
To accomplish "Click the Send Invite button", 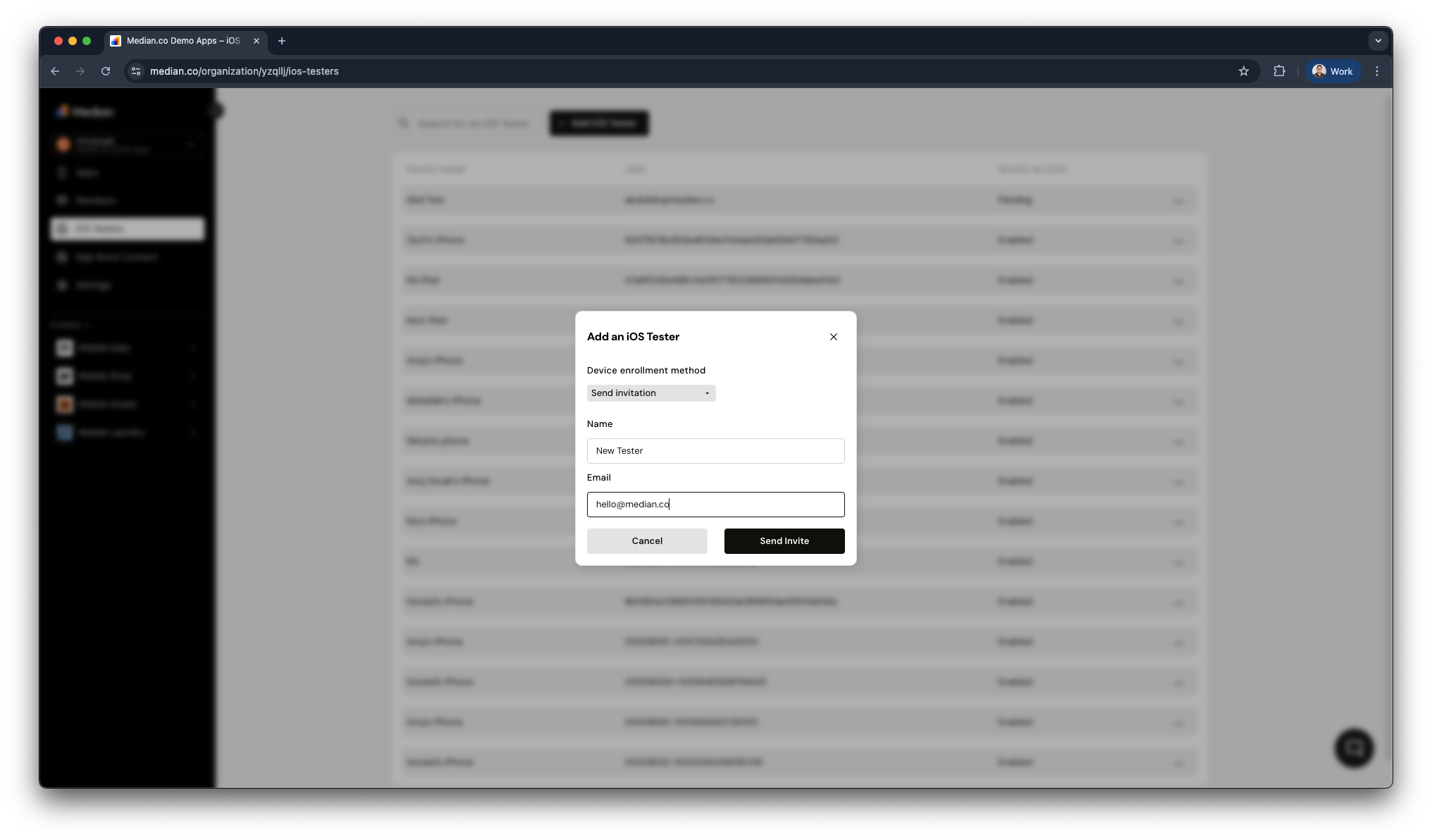I will (x=784, y=541).
